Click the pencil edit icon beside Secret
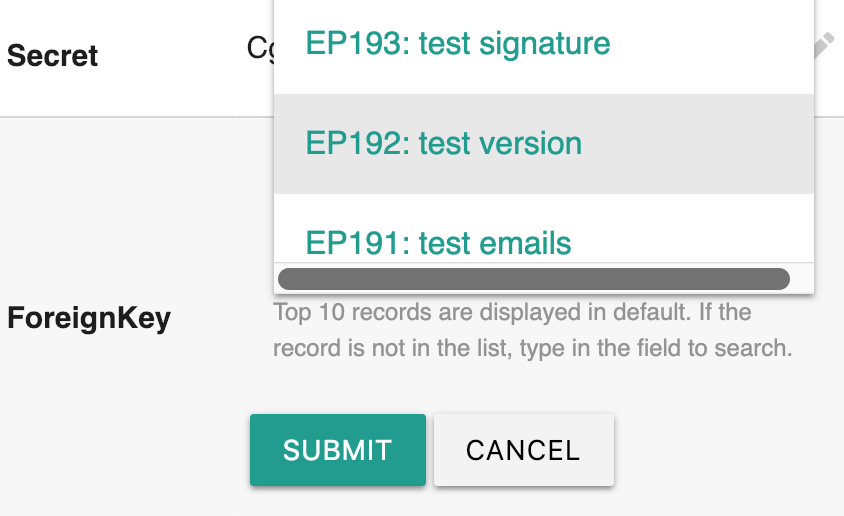 (x=823, y=45)
